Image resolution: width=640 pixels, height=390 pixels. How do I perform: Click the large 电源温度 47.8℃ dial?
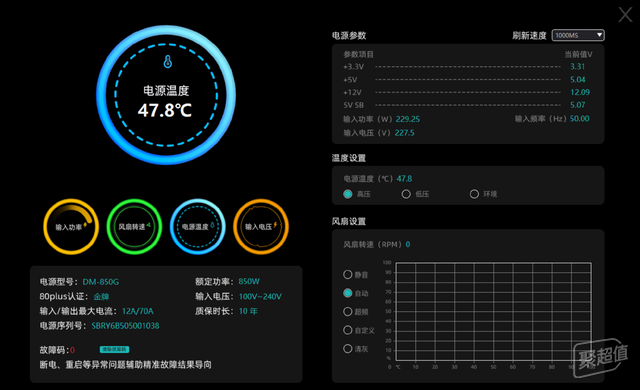click(x=166, y=95)
